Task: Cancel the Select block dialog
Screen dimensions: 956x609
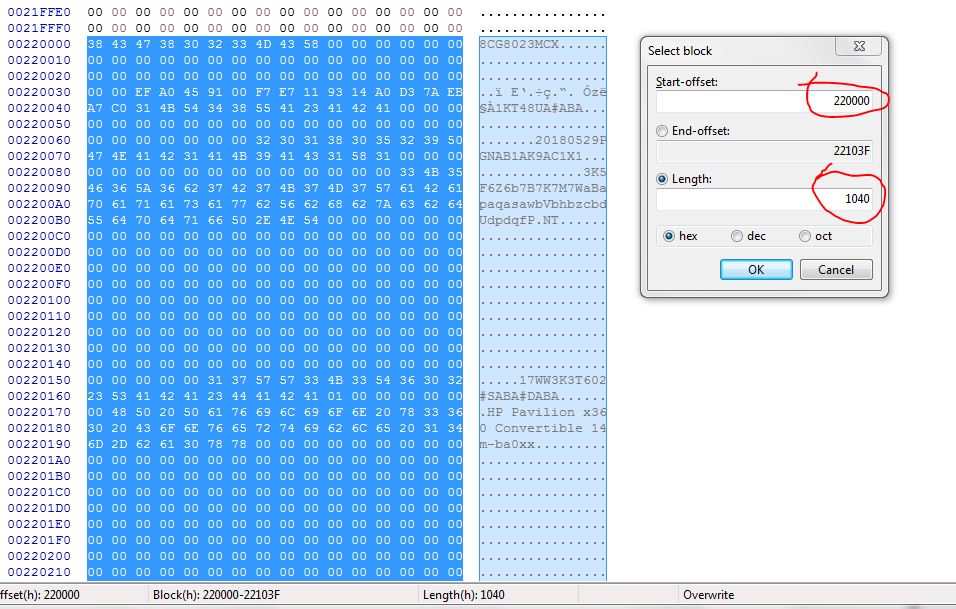Action: 836,269
